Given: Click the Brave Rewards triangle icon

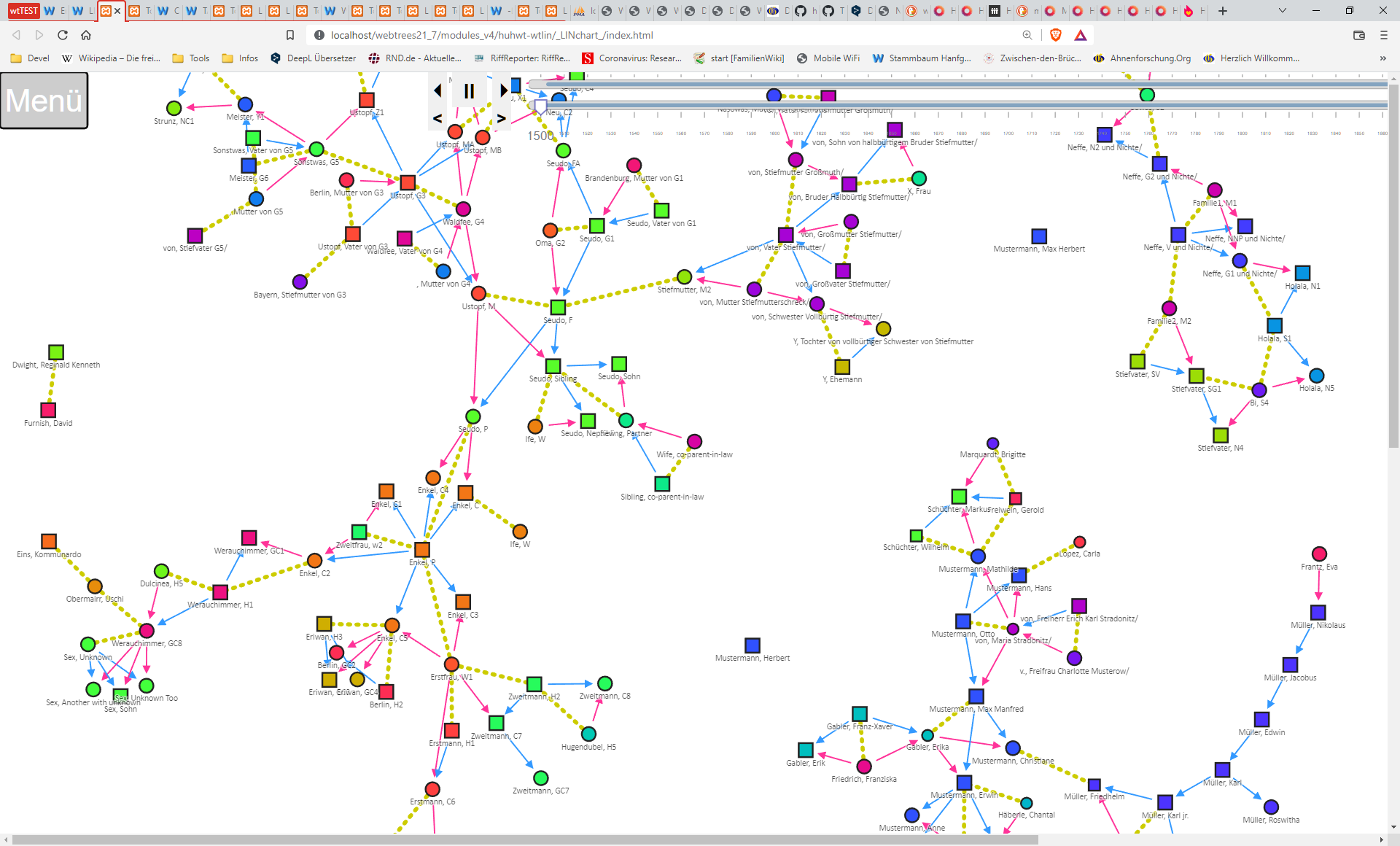Looking at the screenshot, I should pyautogui.click(x=1081, y=35).
